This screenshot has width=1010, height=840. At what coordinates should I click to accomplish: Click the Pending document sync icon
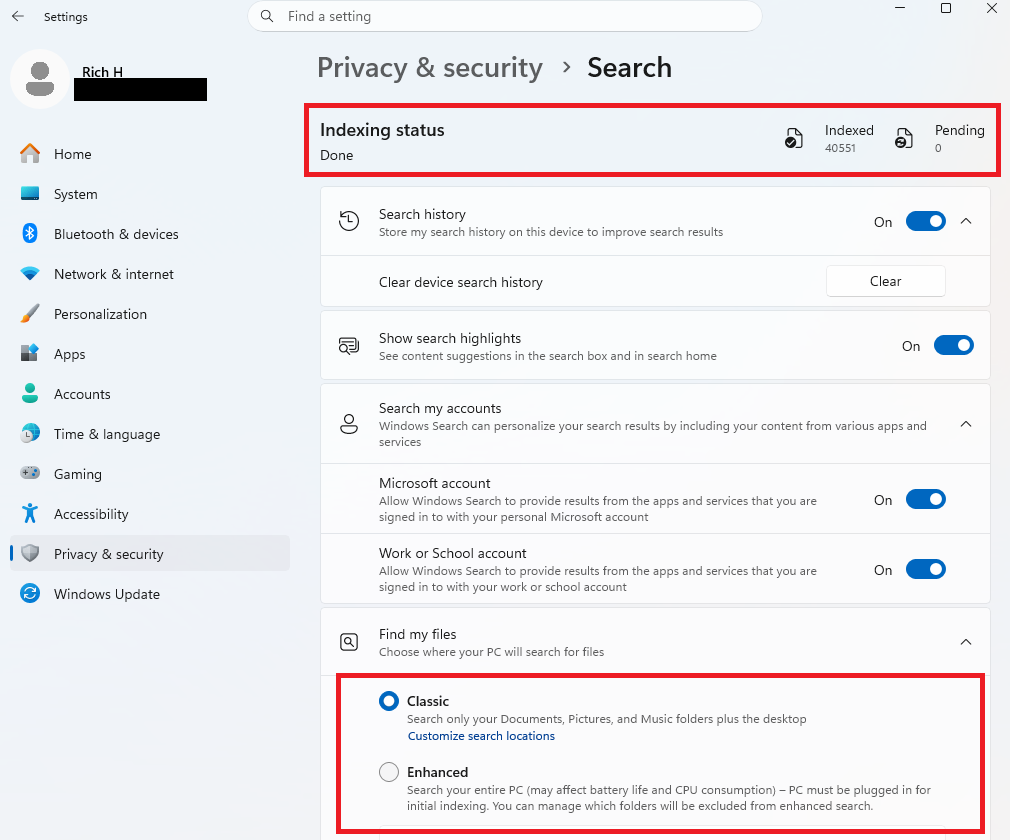point(904,138)
